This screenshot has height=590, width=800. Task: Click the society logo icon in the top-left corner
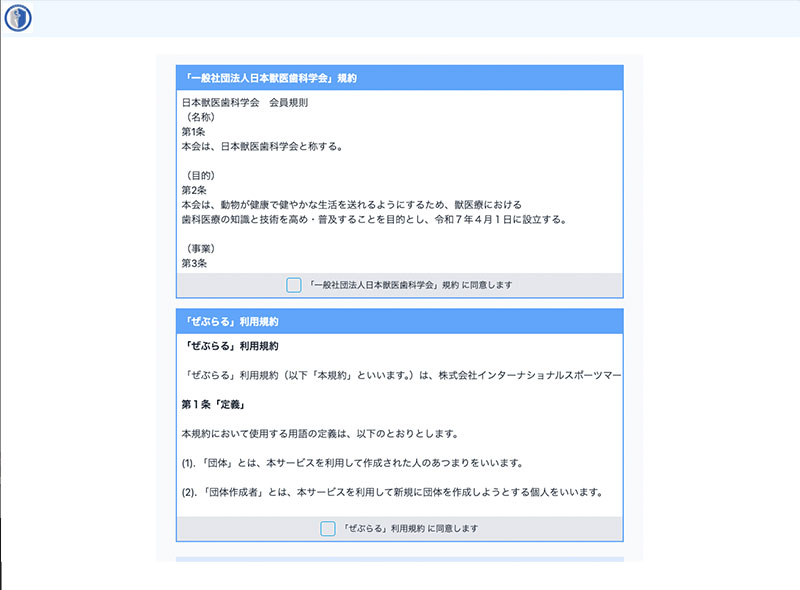pyautogui.click(x=18, y=18)
